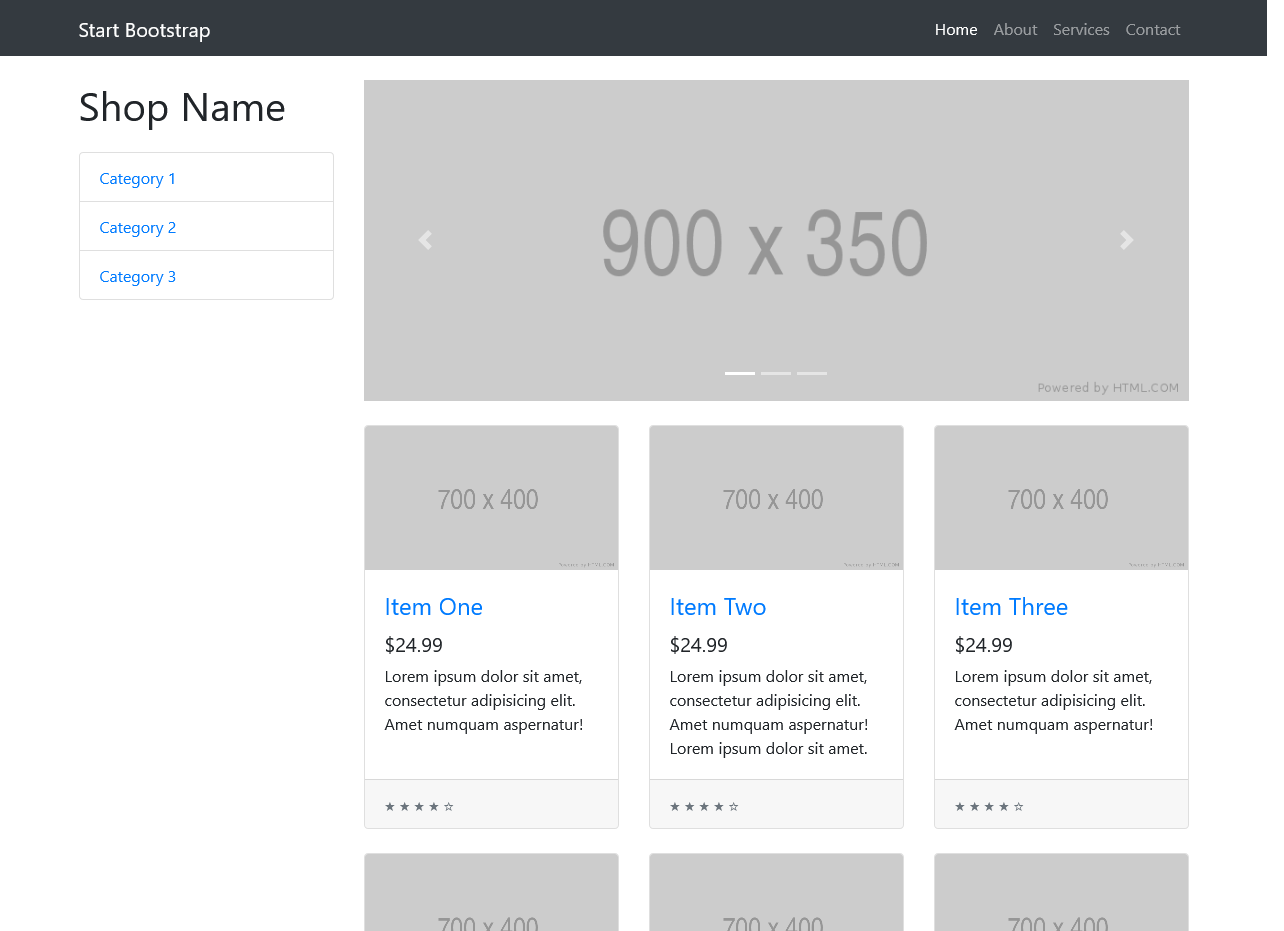Select the first carousel slide indicator
This screenshot has height=931, width=1284.
pyautogui.click(x=740, y=373)
